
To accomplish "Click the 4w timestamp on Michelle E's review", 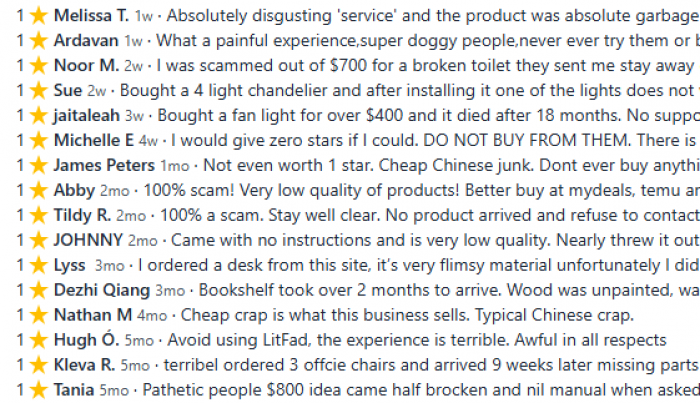I will (x=148, y=141).
